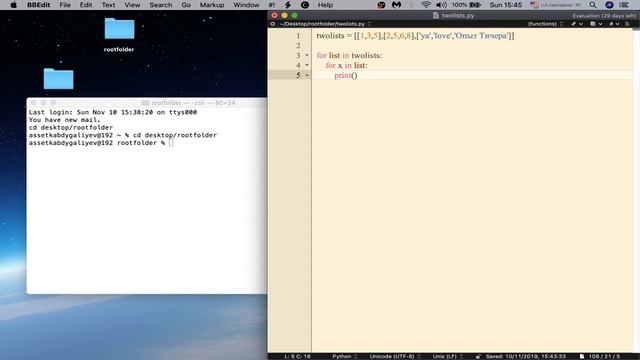Select the unlabeled blue folder on the desktop
This screenshot has width=640, height=360.
coord(58,78)
